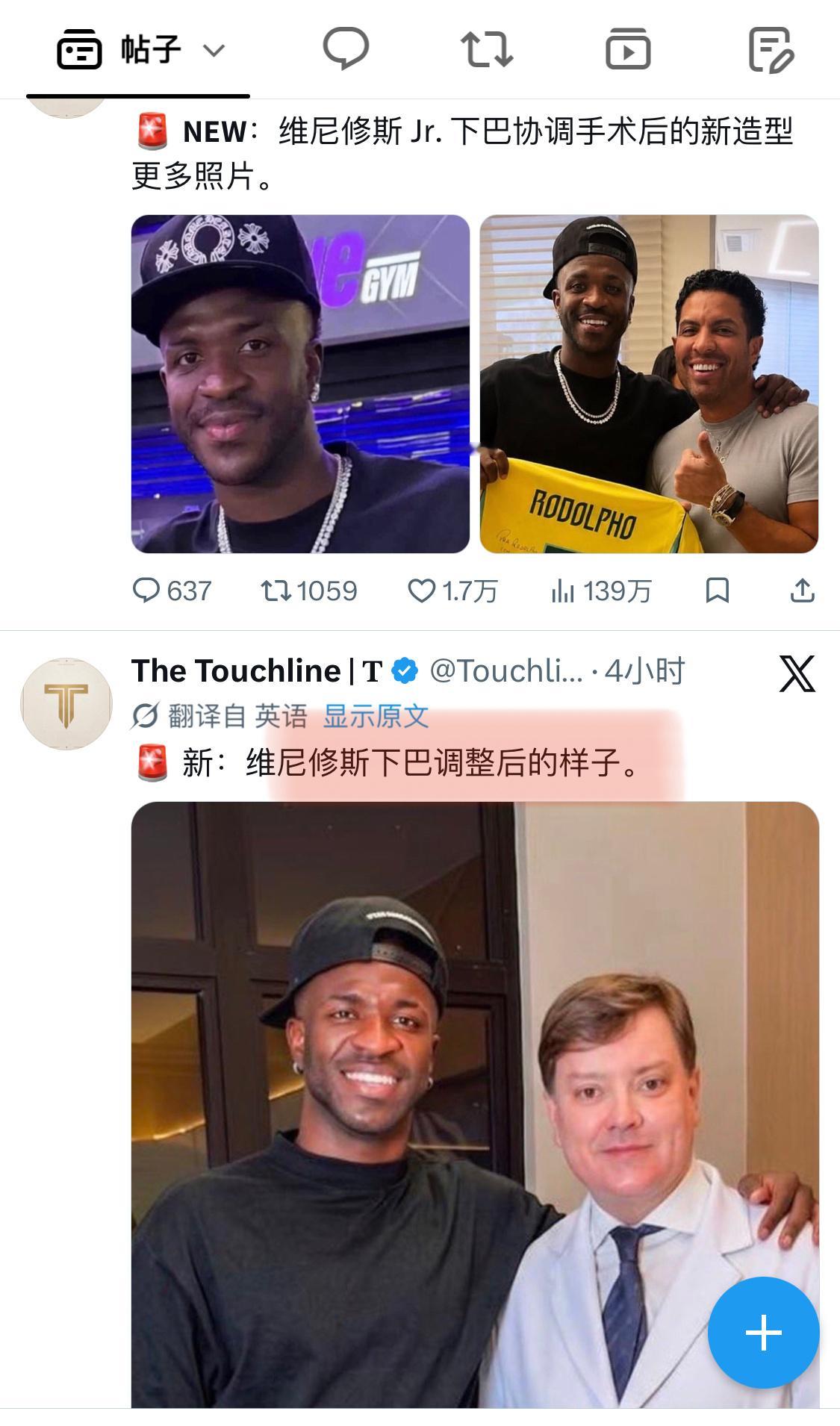Image resolution: width=840 pixels, height=1426 pixels.
Task: Open the media tab play icon
Action: pyautogui.click(x=627, y=49)
